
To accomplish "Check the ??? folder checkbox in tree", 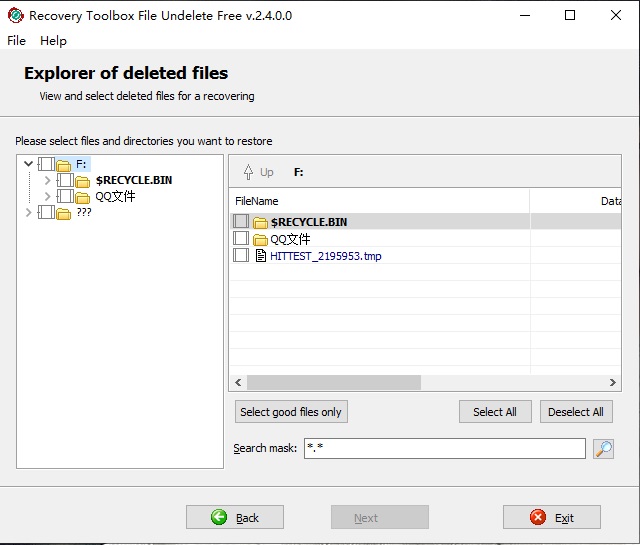I will tap(46, 212).
